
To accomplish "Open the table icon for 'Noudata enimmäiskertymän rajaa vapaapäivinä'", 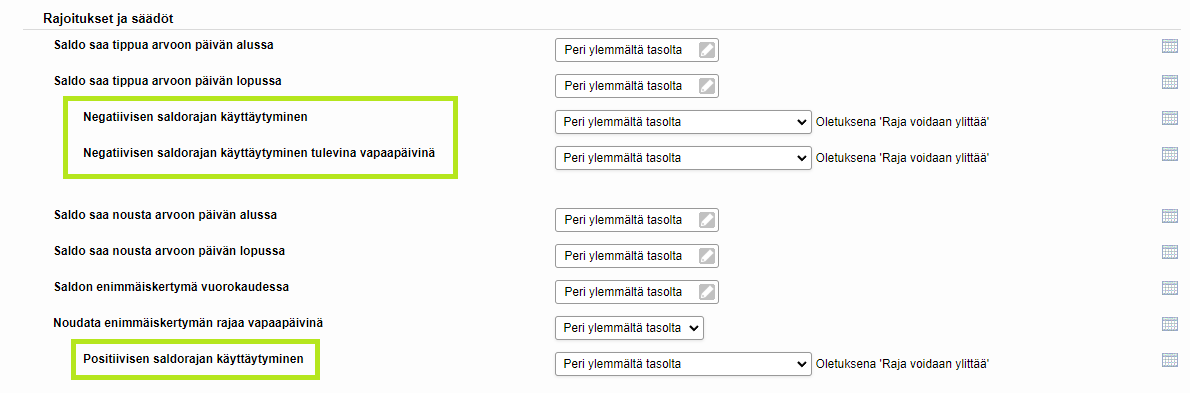I will [x=1170, y=323].
